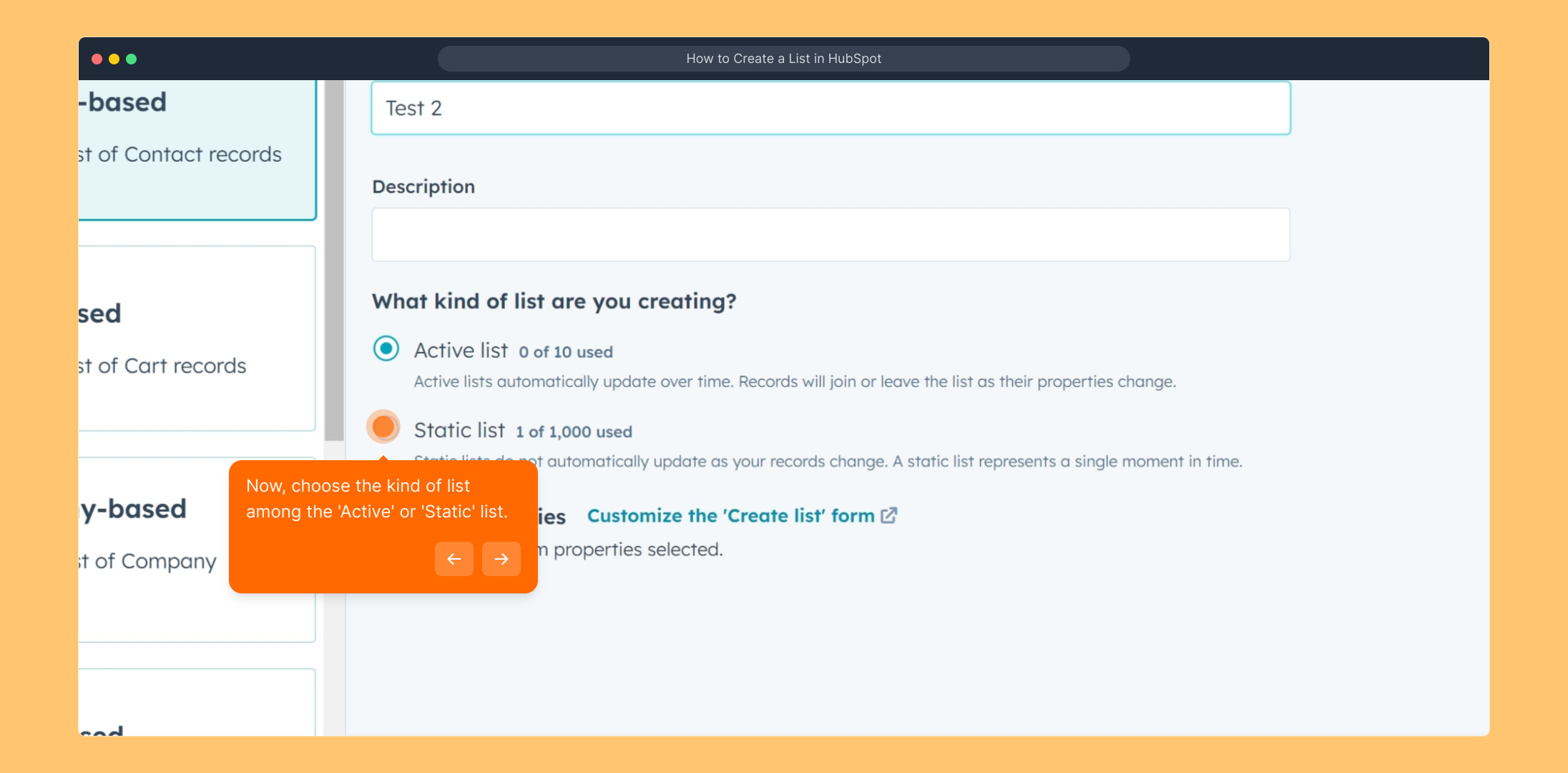Screen dimensions: 1568x773
Task: Click the Active list label text
Action: [x=461, y=351]
